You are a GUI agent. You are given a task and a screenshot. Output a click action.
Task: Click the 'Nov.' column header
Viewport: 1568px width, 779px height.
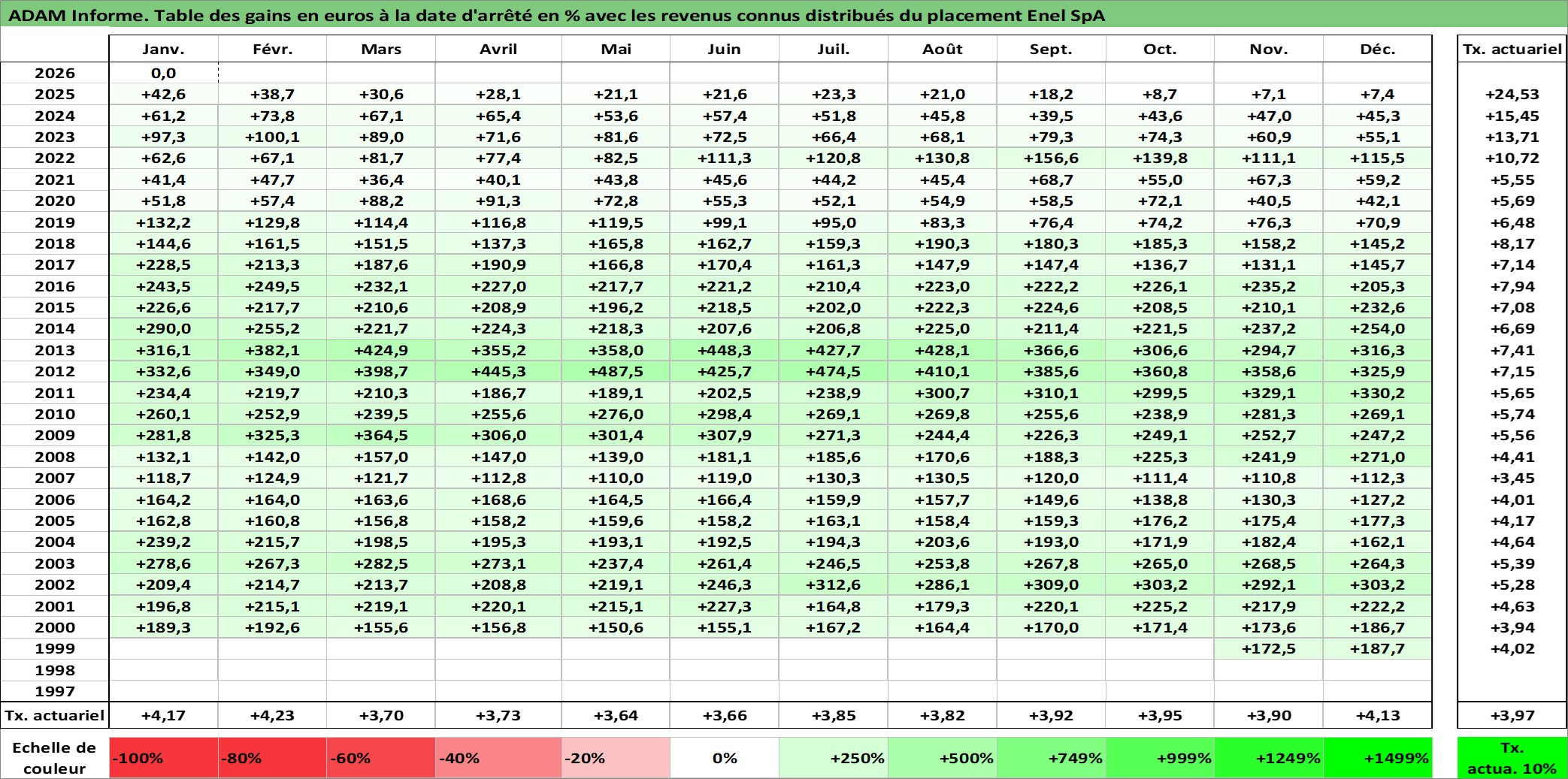click(x=1269, y=49)
